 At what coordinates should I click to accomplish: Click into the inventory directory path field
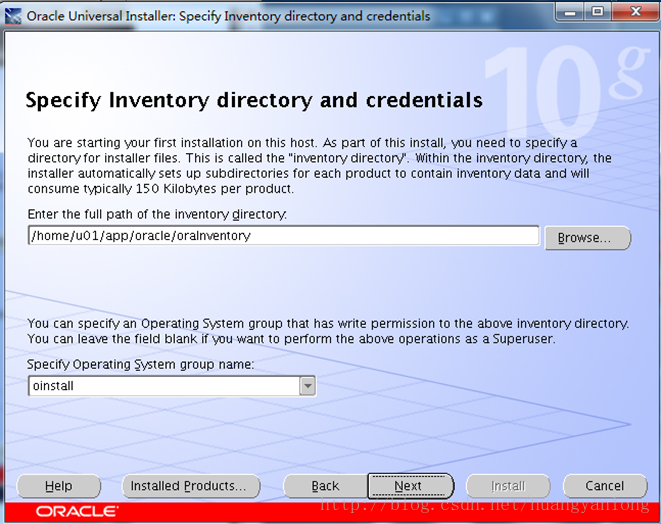[283, 235]
